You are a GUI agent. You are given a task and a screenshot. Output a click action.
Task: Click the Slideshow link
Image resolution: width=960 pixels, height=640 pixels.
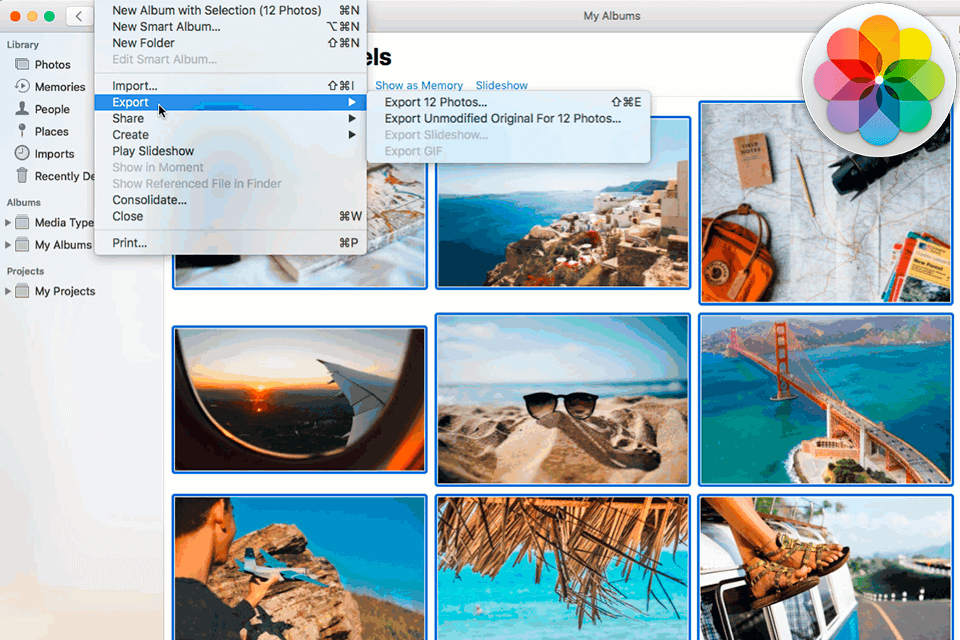coord(501,85)
